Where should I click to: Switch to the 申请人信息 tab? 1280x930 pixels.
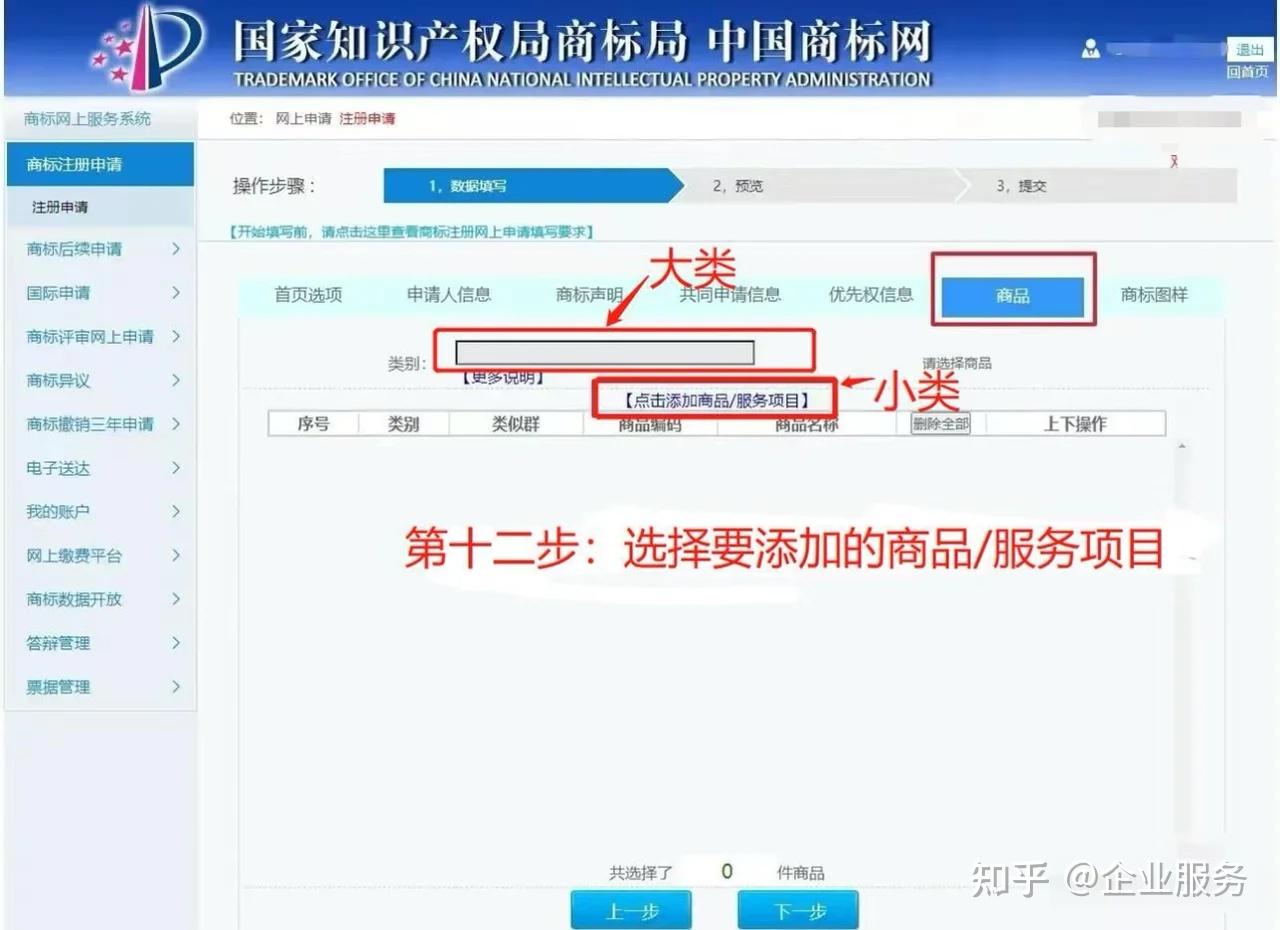(x=449, y=295)
